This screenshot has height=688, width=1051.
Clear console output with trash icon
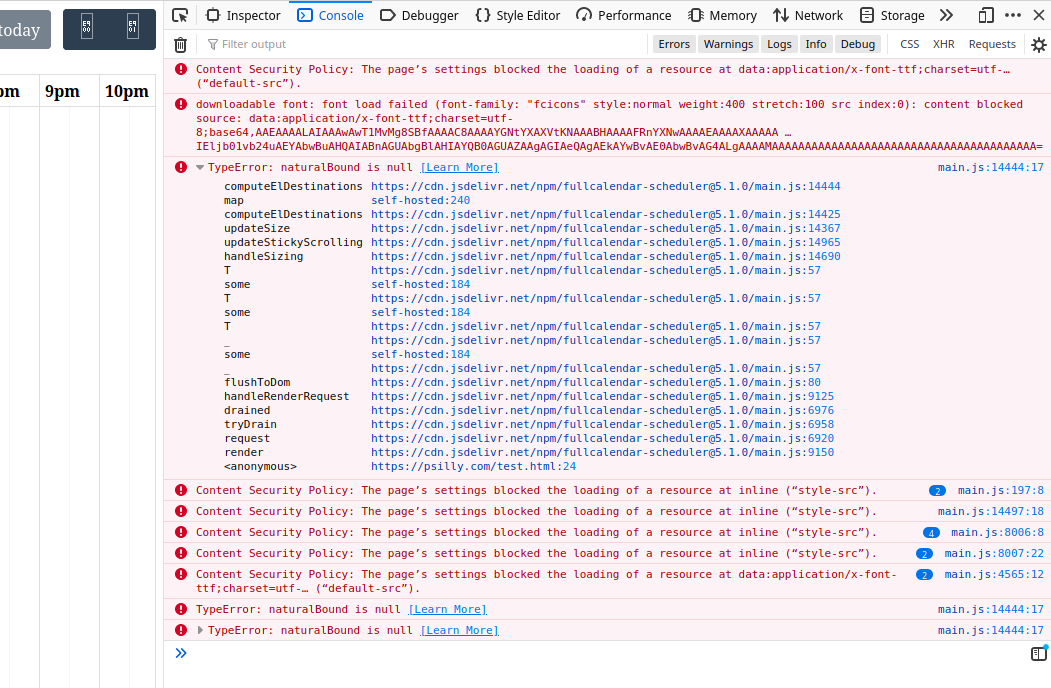click(180, 44)
